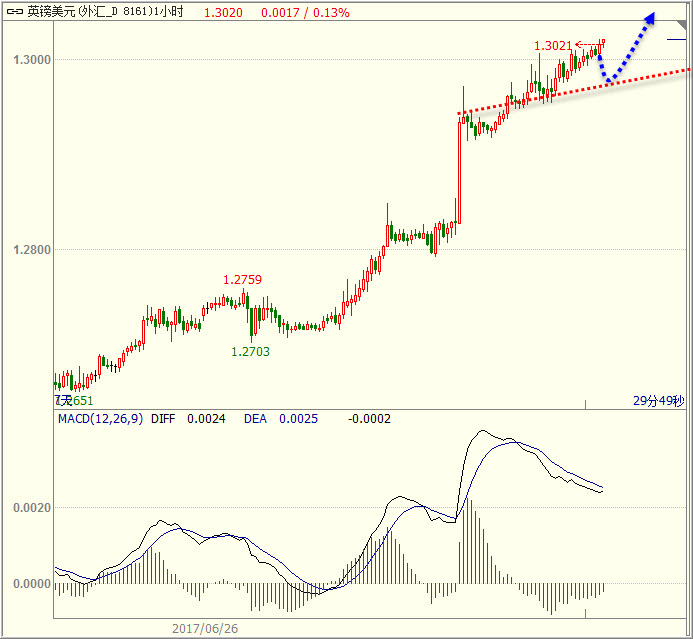Click the DEA 0.0025 readout
Image resolution: width=693 pixels, height=639 pixels.
(281, 419)
